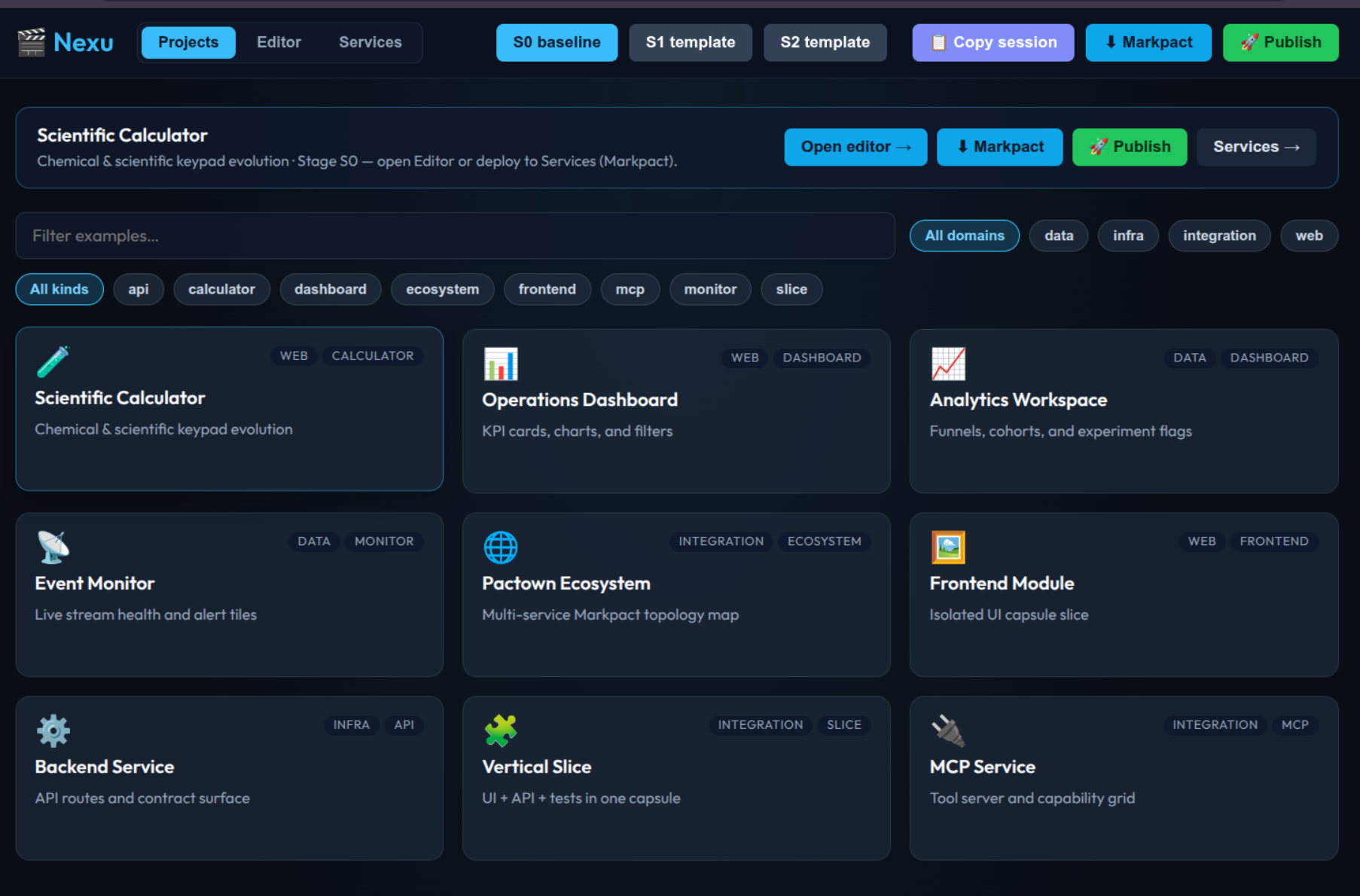Filter by the data domain chip
This screenshot has width=1360, height=896.
pyautogui.click(x=1059, y=236)
